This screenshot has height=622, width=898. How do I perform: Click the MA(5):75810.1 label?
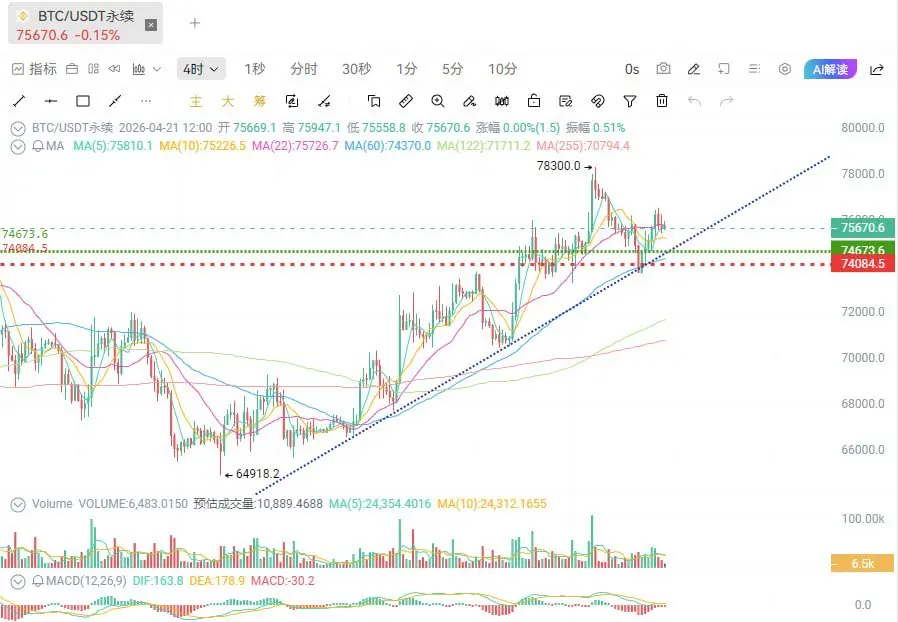(x=113, y=146)
